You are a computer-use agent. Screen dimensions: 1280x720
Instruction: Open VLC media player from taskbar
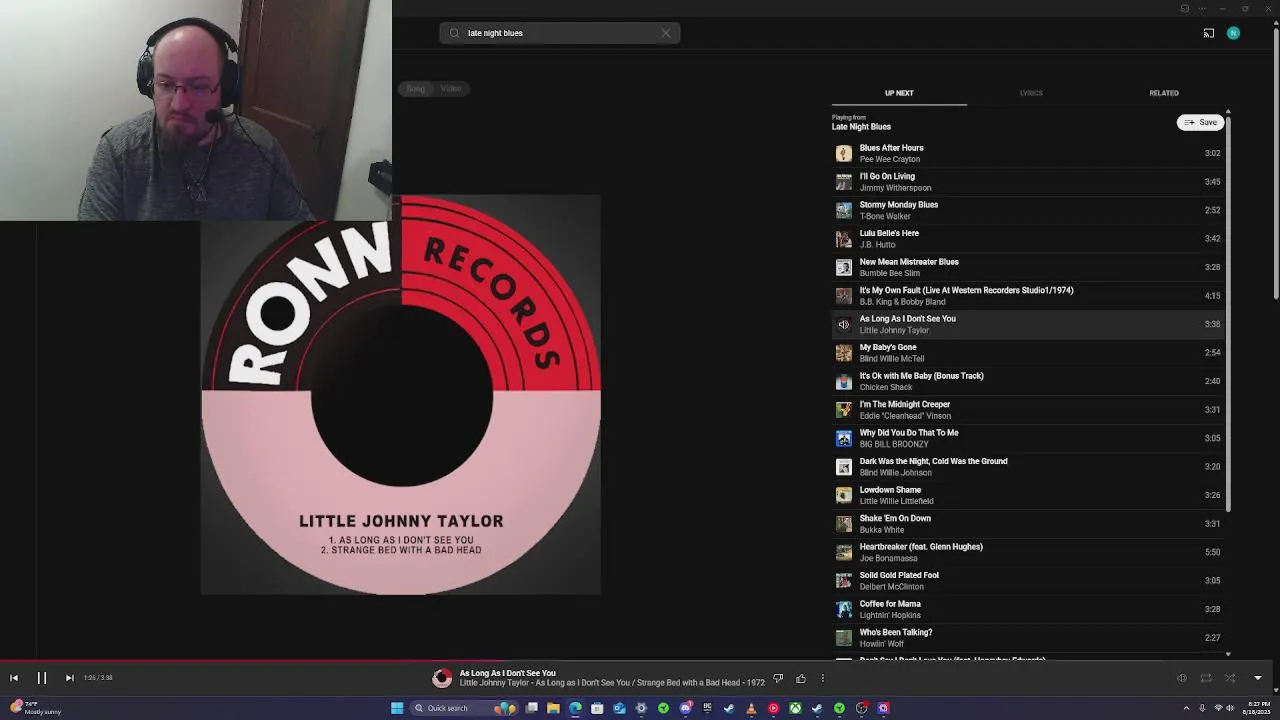click(751, 708)
